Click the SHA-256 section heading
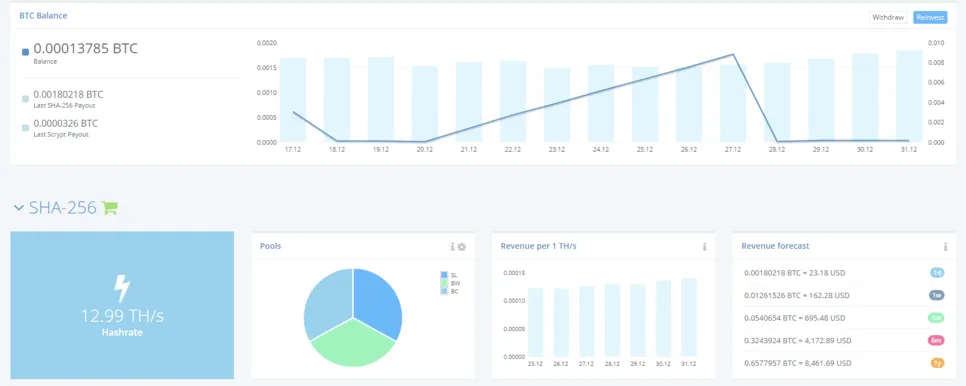Screen dimensions: 966x386 [63, 208]
